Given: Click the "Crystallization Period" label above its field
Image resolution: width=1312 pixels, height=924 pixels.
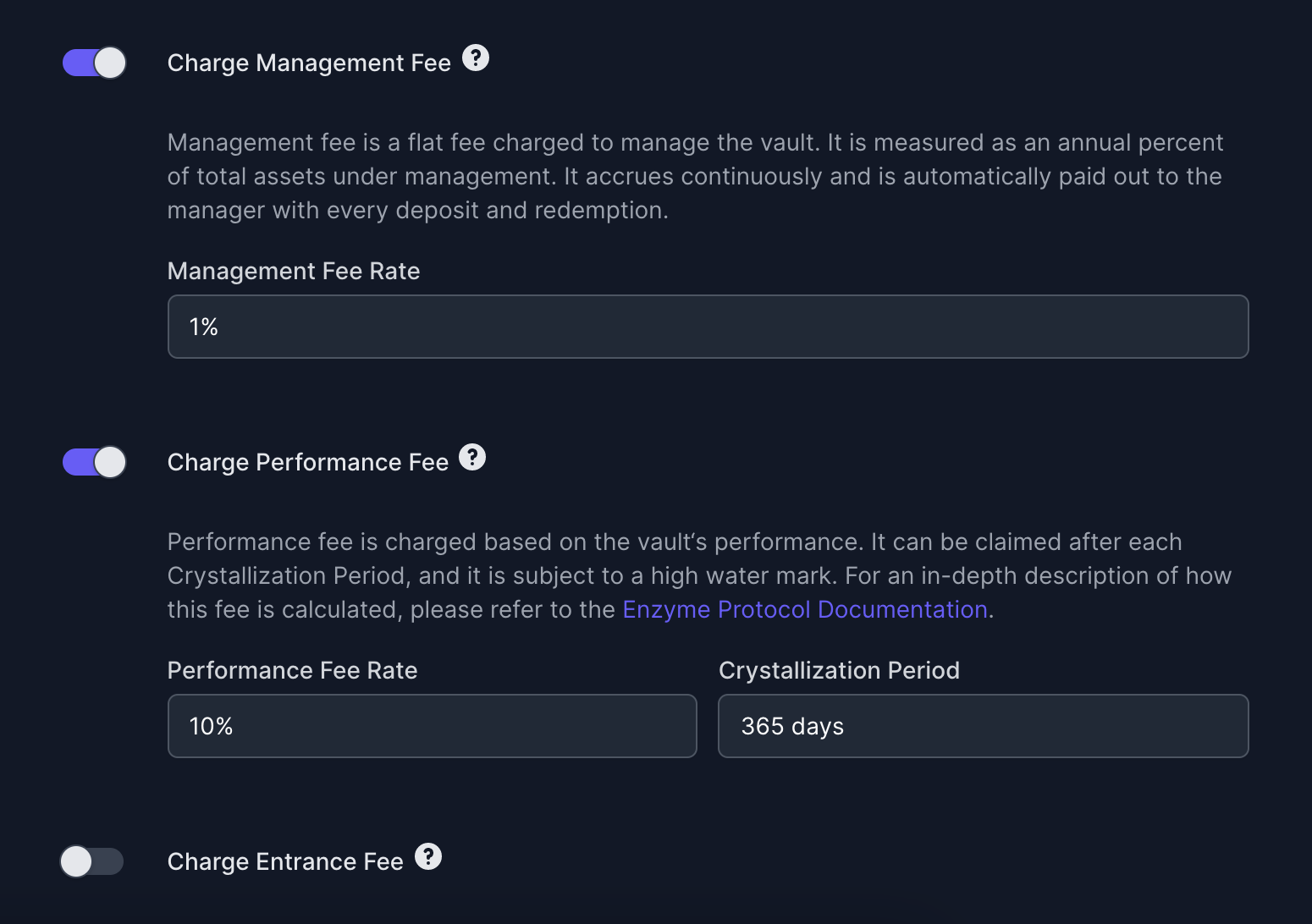Looking at the screenshot, I should point(839,670).
